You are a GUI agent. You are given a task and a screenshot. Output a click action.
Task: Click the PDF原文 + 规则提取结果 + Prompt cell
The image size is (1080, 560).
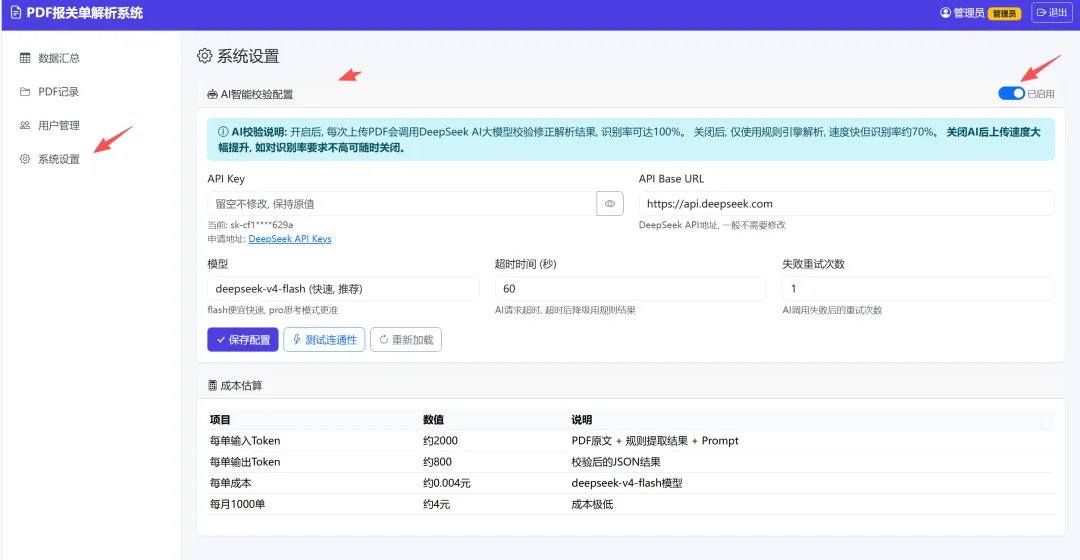pyautogui.click(x=654, y=441)
